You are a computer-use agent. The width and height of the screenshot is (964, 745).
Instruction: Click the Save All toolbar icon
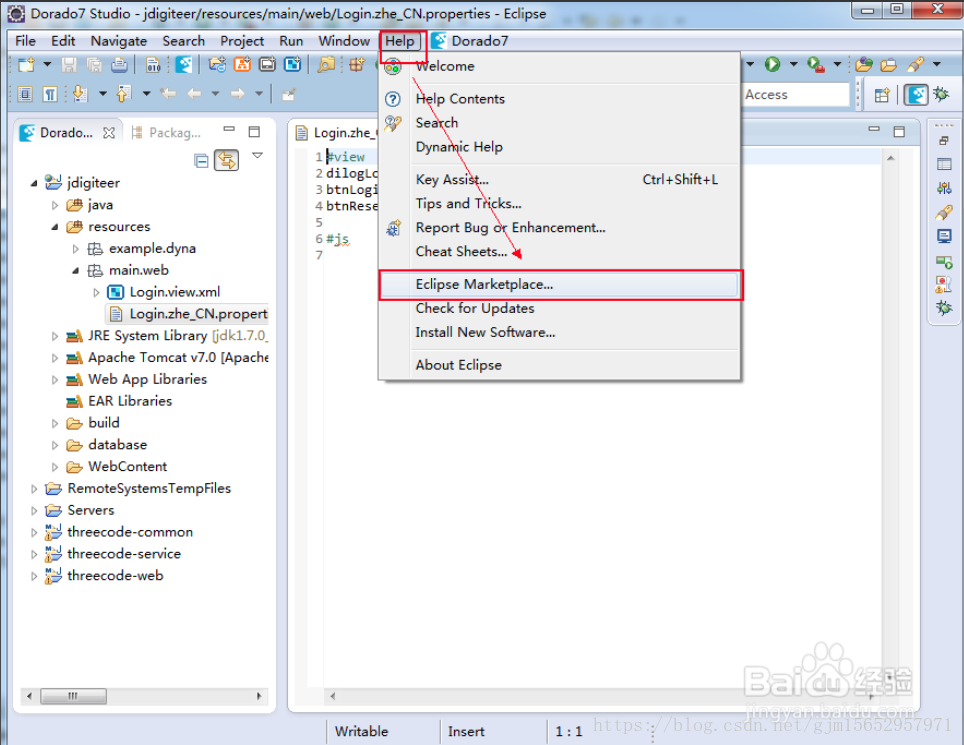(x=94, y=65)
